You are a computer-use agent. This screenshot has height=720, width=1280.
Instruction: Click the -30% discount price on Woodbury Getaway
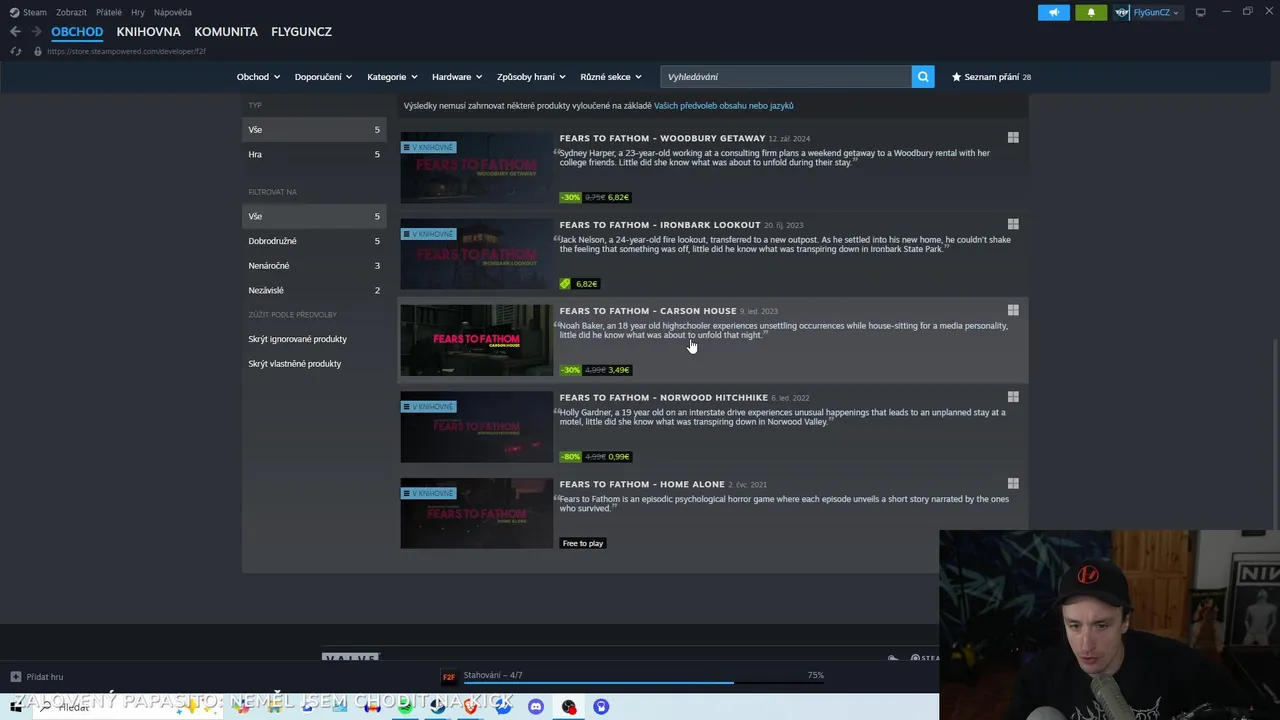(x=595, y=197)
